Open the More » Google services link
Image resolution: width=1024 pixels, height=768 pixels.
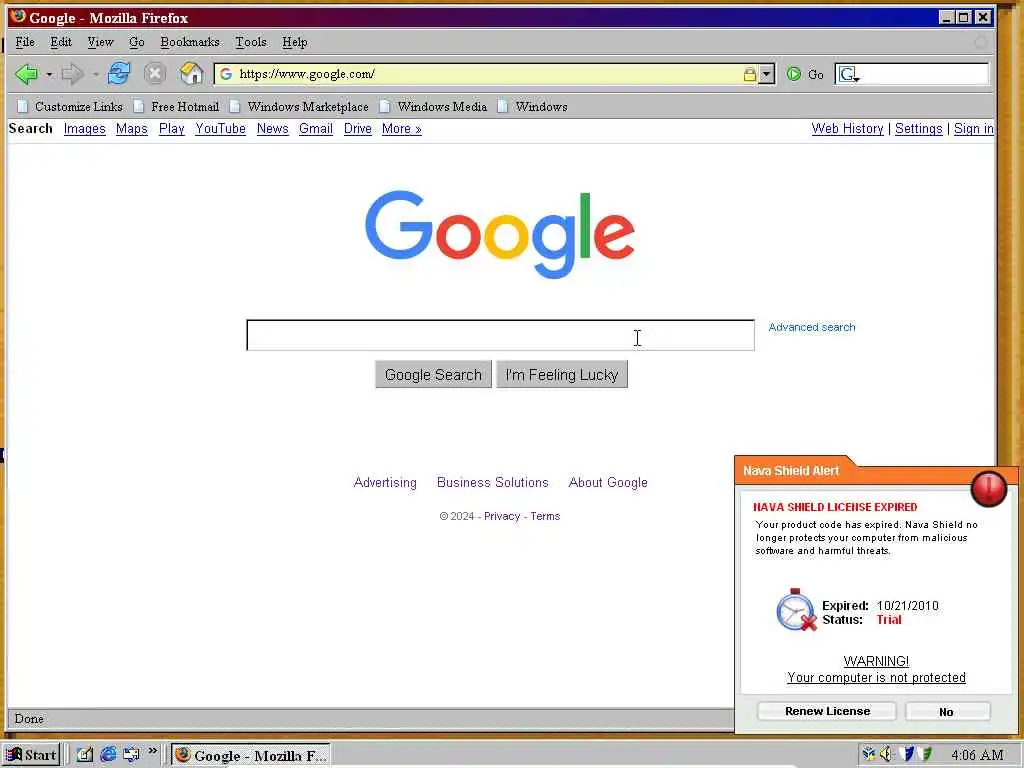click(402, 129)
